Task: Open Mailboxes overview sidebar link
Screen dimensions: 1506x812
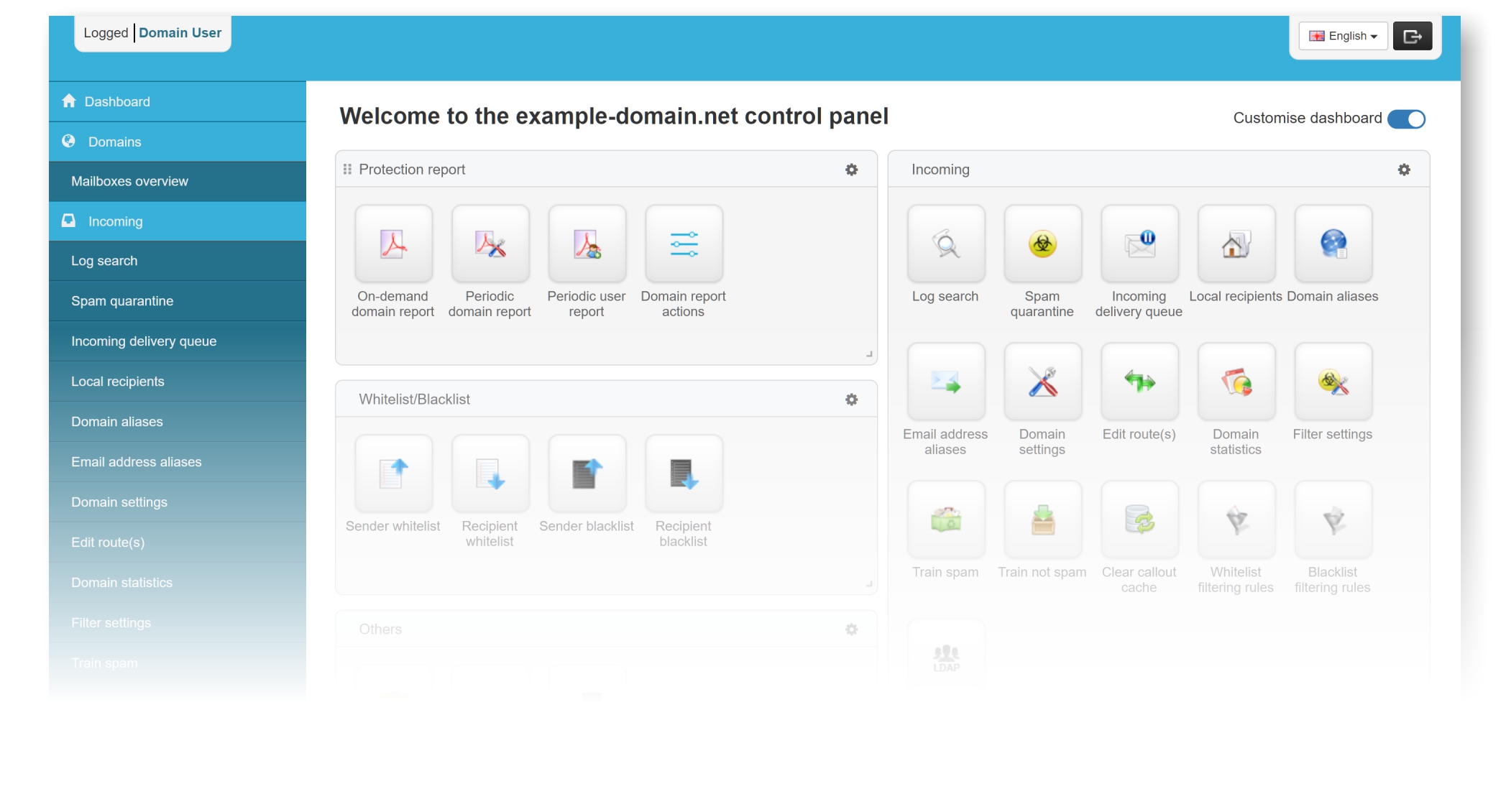Action: [x=129, y=182]
